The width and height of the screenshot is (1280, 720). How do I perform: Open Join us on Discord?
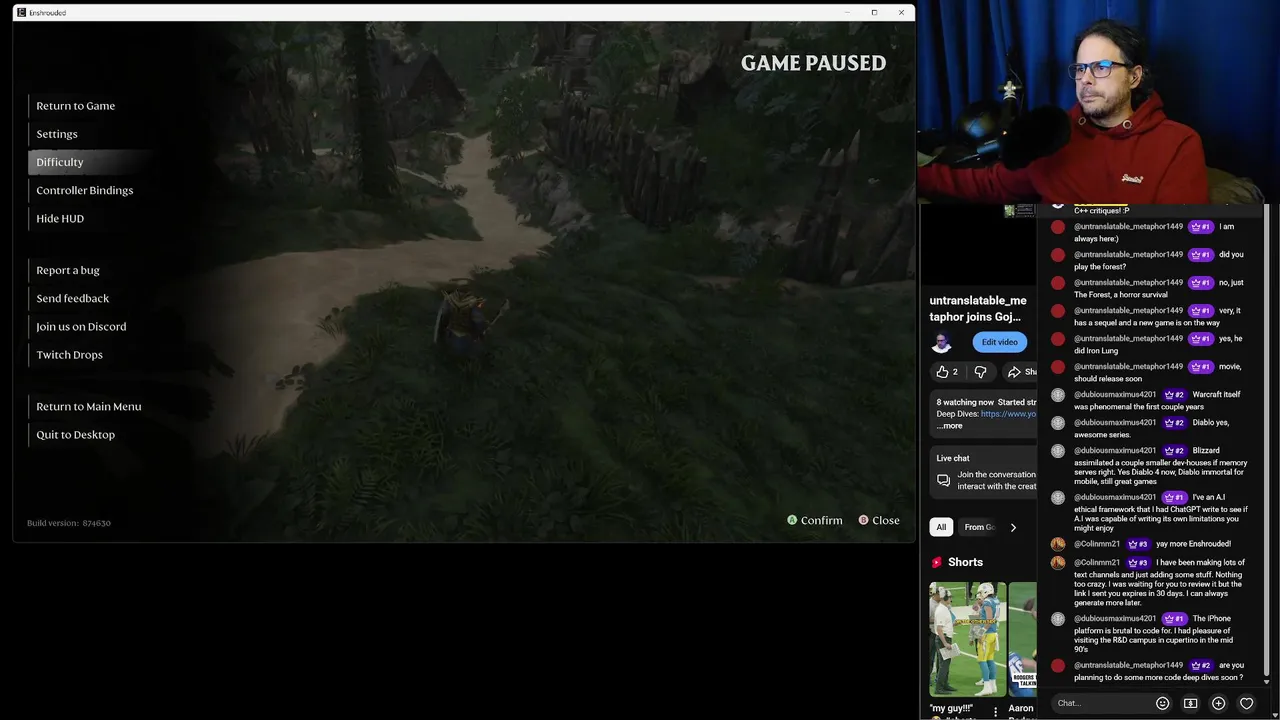click(x=81, y=326)
